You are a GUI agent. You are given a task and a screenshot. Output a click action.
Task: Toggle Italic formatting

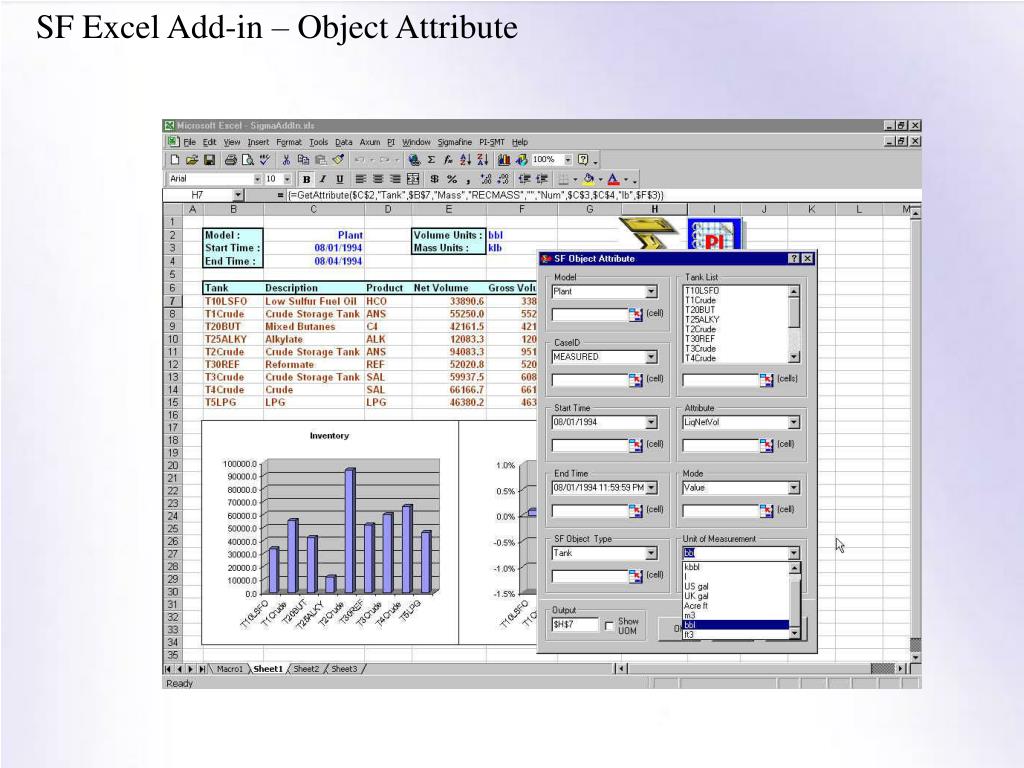323,179
